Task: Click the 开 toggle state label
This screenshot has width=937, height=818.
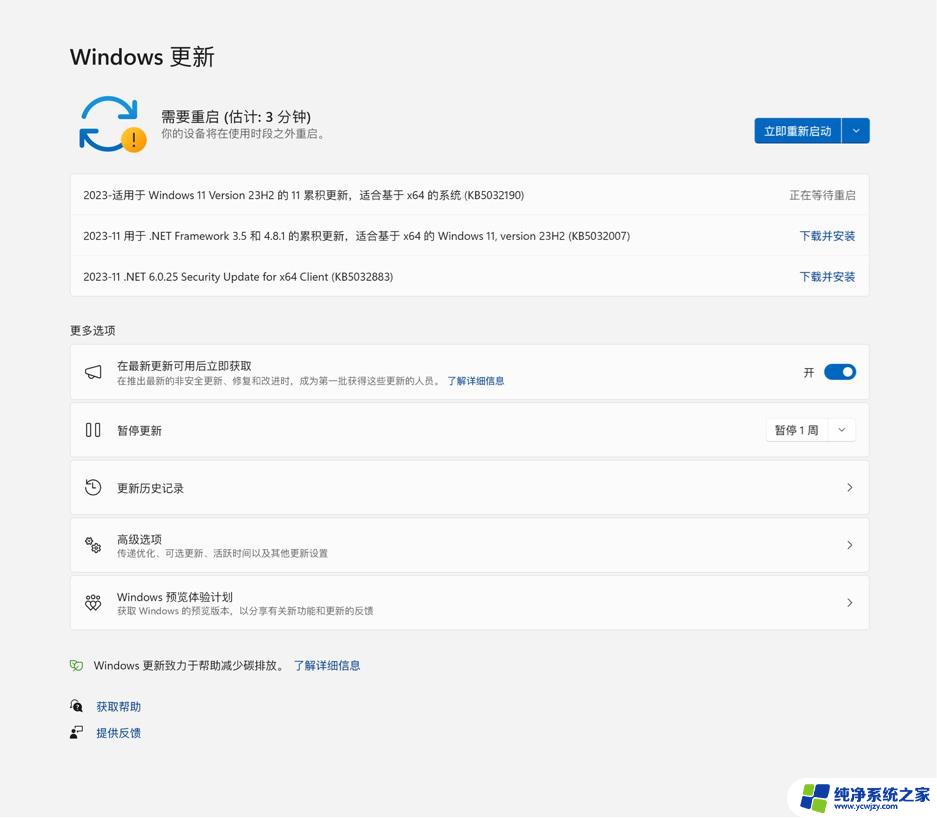Action: click(809, 373)
